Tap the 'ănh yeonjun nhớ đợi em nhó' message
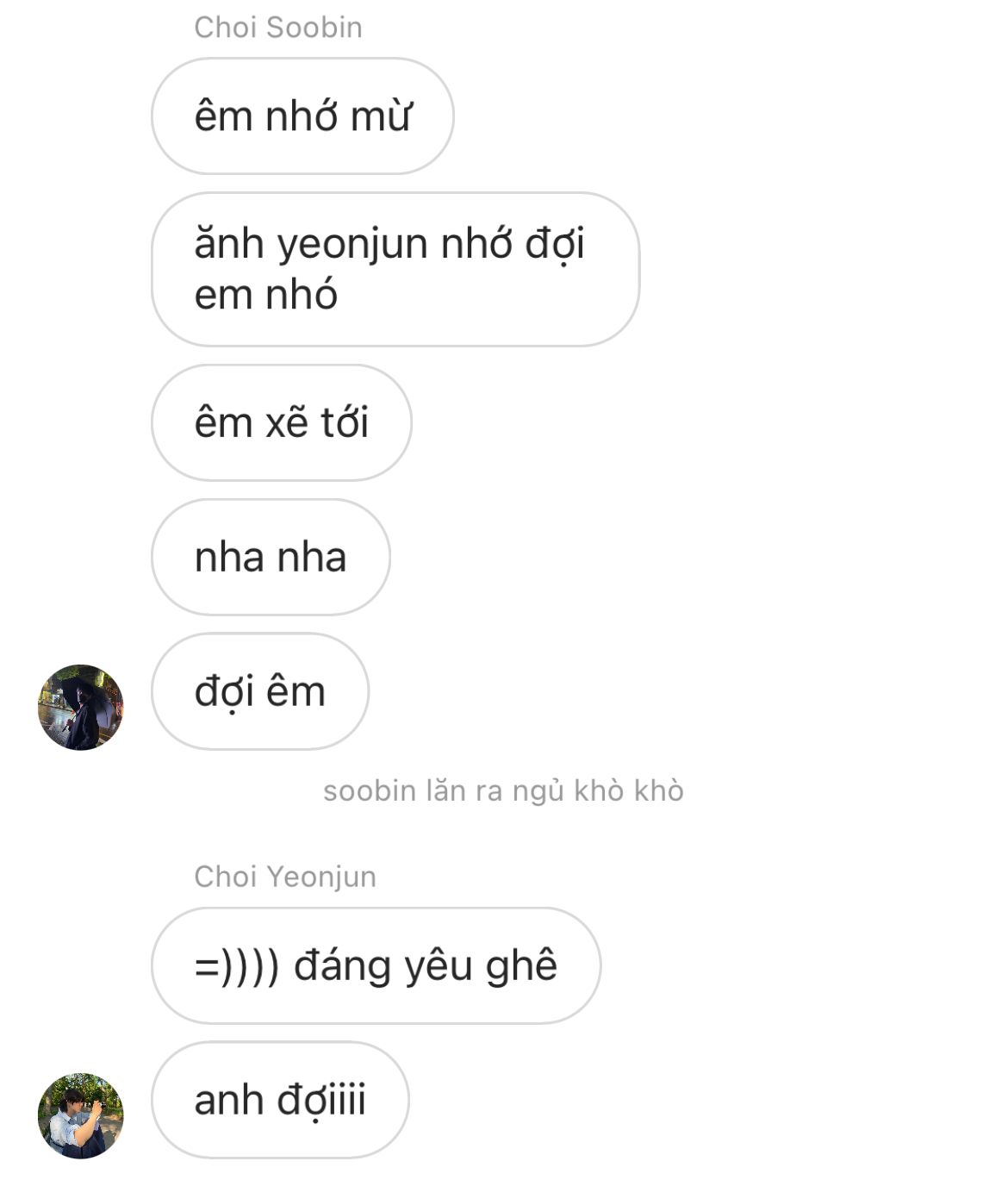This screenshot has height=1180, width=1008. point(395,270)
